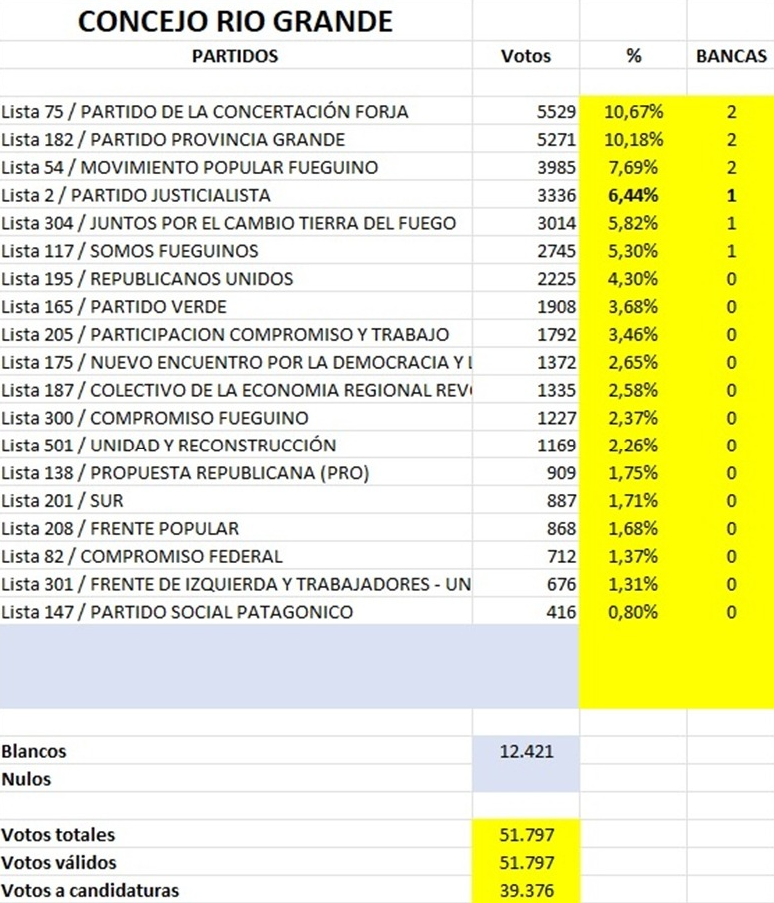Select the % column header cell
The height and width of the screenshot is (903, 774).
(633, 56)
